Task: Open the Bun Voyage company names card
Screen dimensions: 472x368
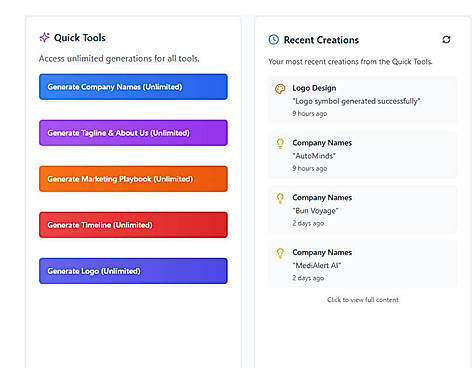Action: (363, 210)
